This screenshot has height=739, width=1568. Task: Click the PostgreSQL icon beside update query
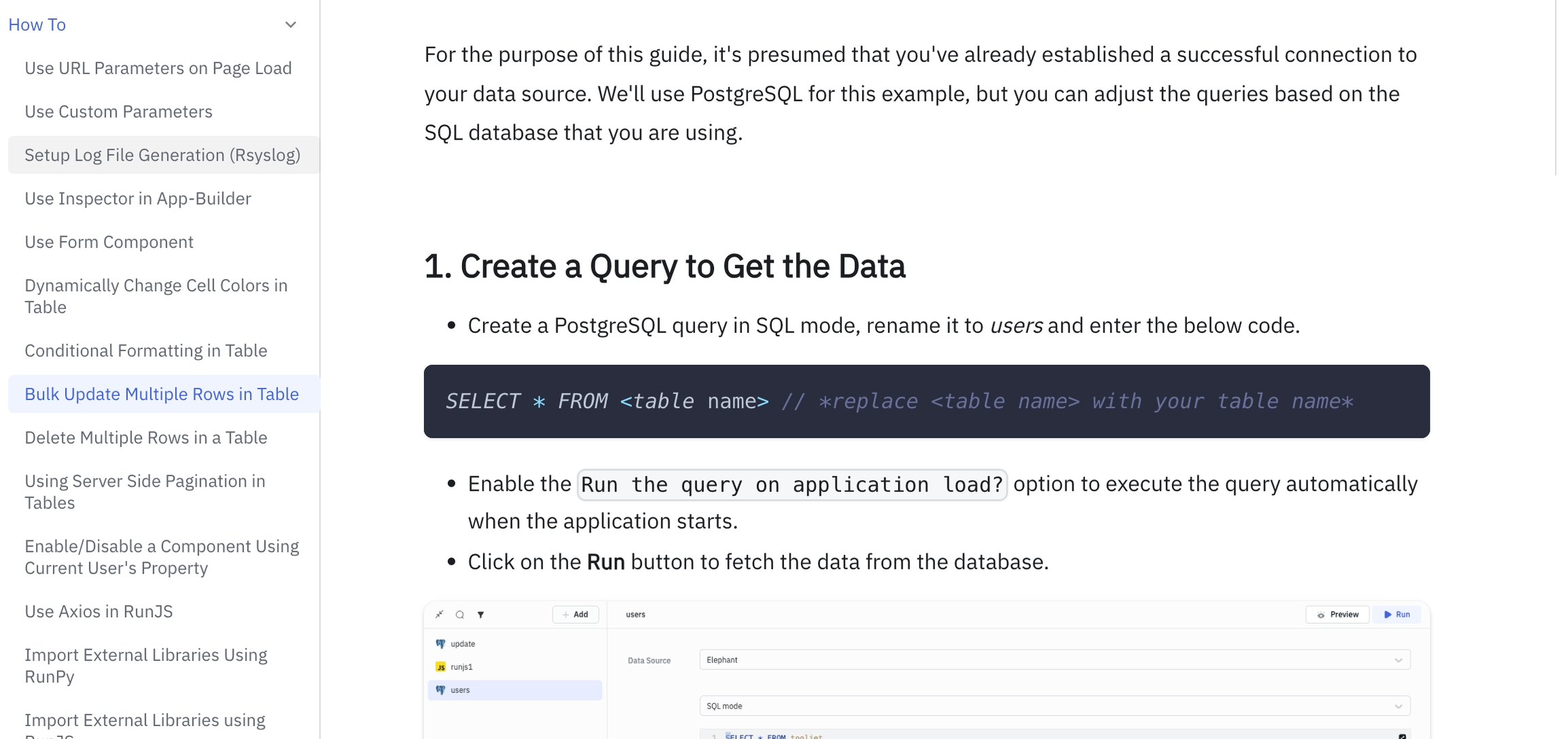441,644
